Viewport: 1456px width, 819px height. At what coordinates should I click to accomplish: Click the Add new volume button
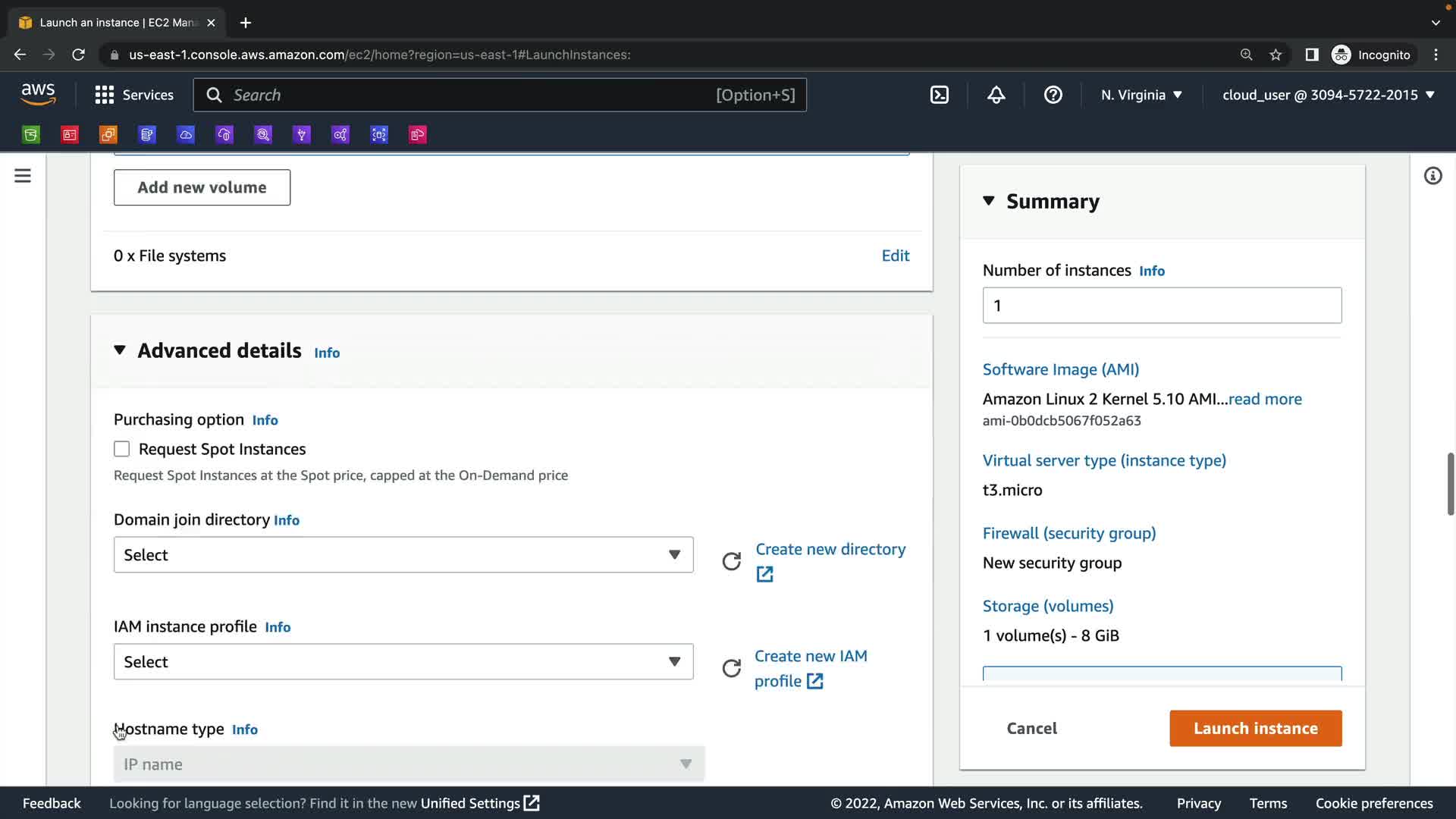[202, 187]
